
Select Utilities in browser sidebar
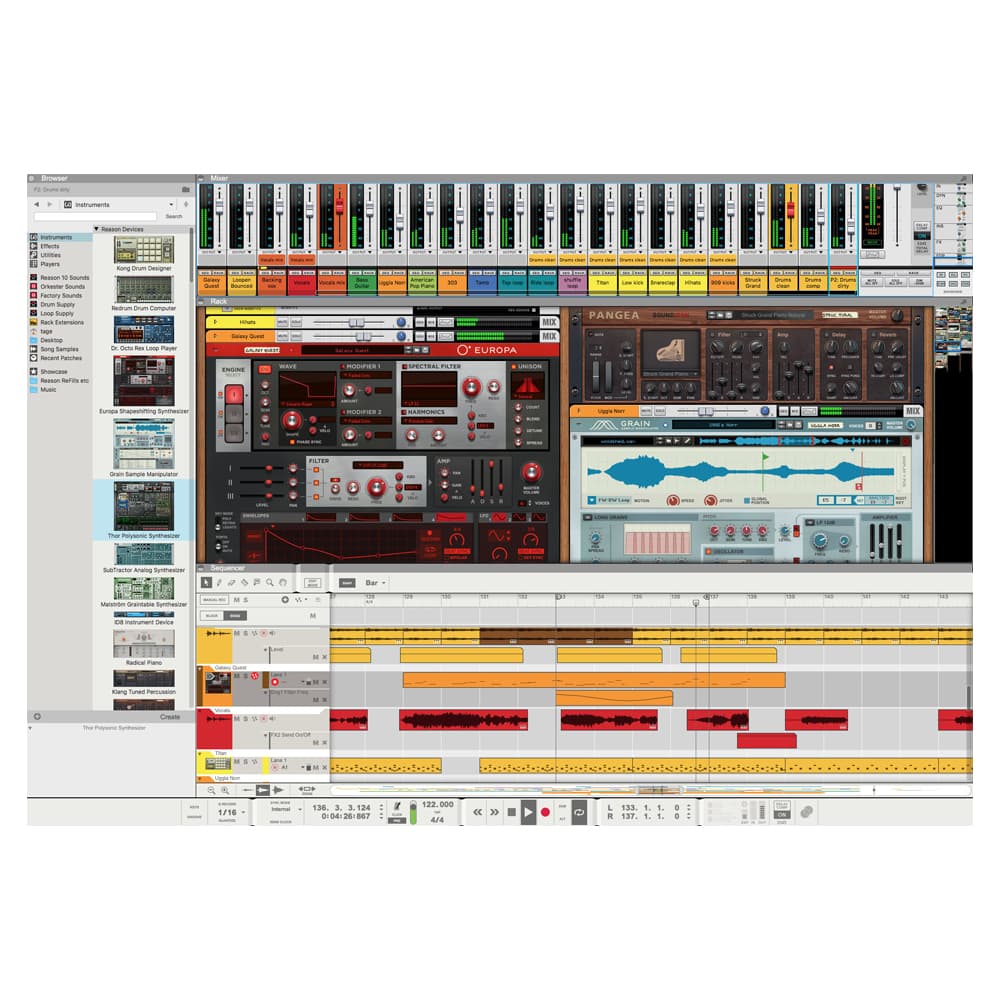(50, 255)
